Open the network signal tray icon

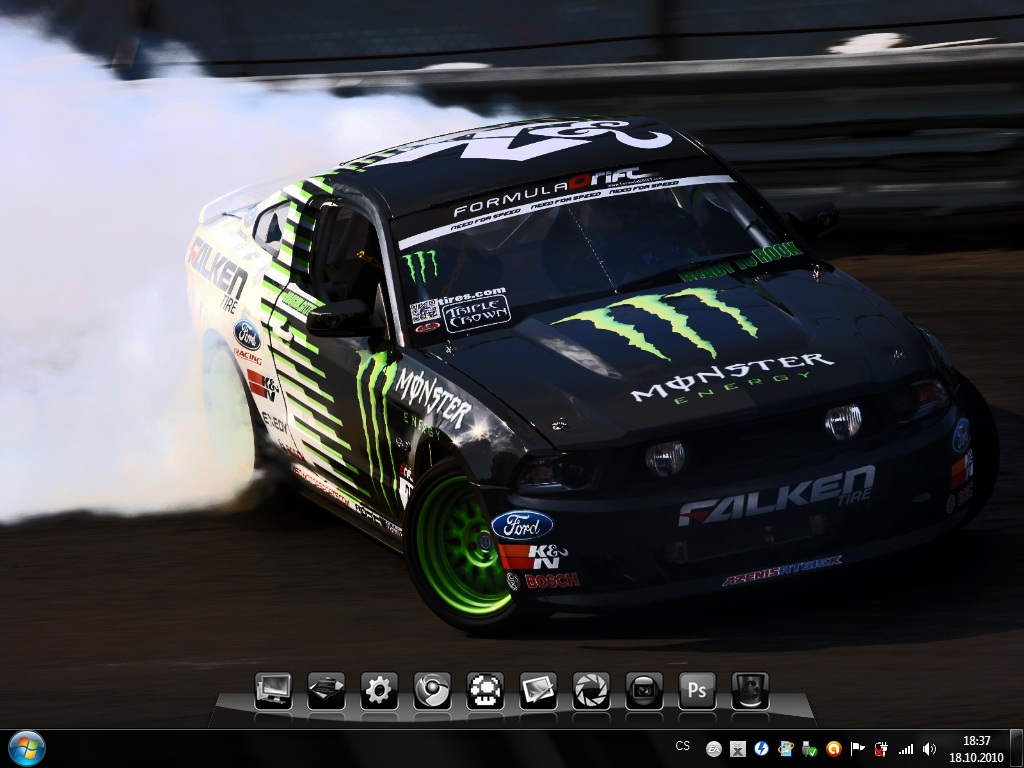pyautogui.click(x=906, y=749)
